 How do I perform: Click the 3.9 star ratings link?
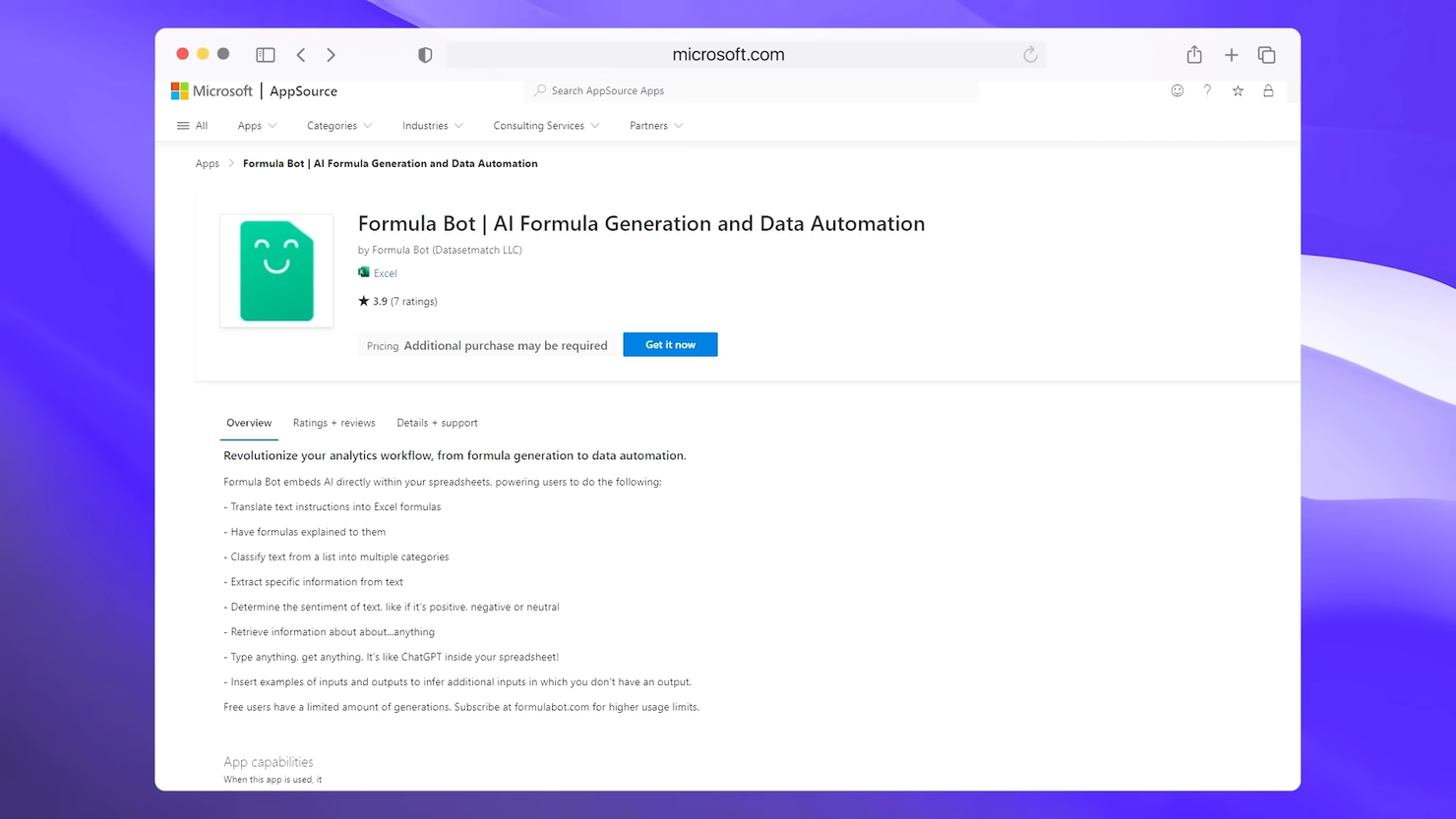click(397, 301)
